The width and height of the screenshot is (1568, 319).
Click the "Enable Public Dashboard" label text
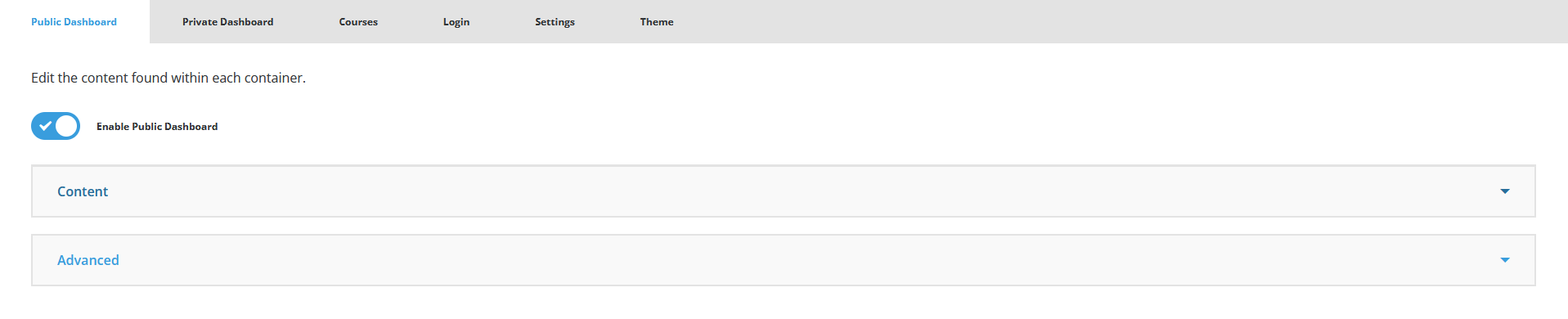157,127
